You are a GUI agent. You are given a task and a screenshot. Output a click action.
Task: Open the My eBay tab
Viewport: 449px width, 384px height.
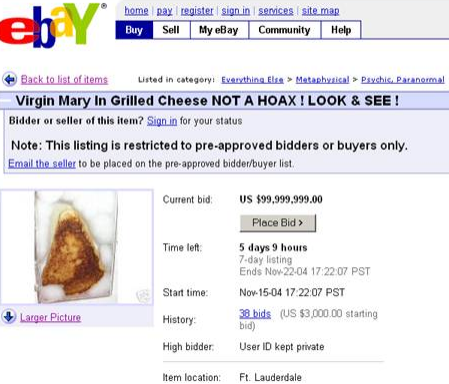pyautogui.click(x=219, y=30)
